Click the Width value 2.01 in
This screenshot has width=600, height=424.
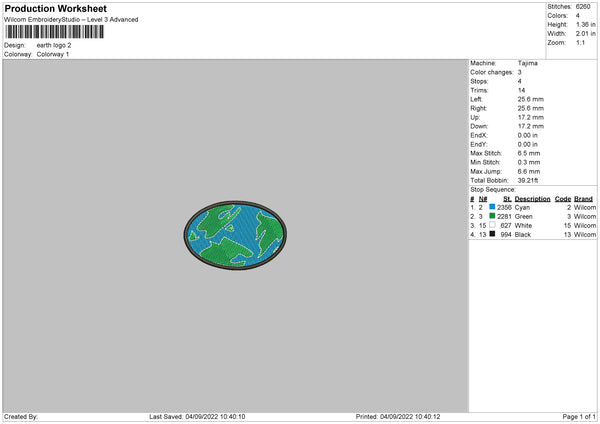(x=585, y=34)
